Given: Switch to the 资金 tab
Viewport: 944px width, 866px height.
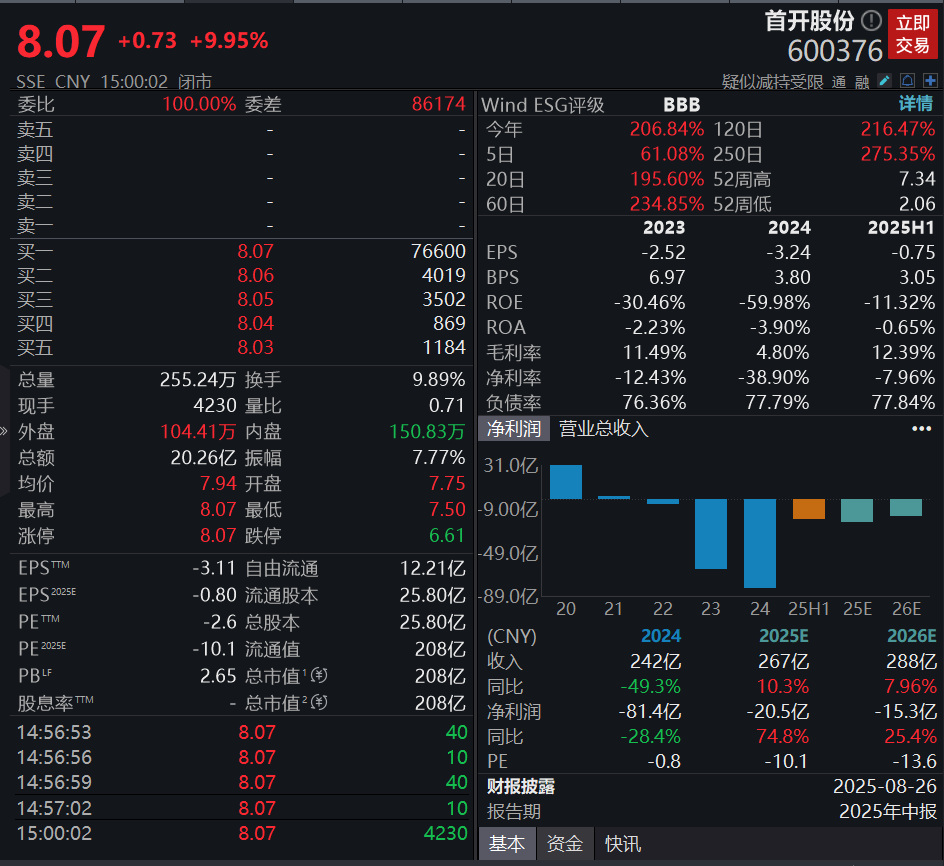Looking at the screenshot, I should [x=564, y=843].
